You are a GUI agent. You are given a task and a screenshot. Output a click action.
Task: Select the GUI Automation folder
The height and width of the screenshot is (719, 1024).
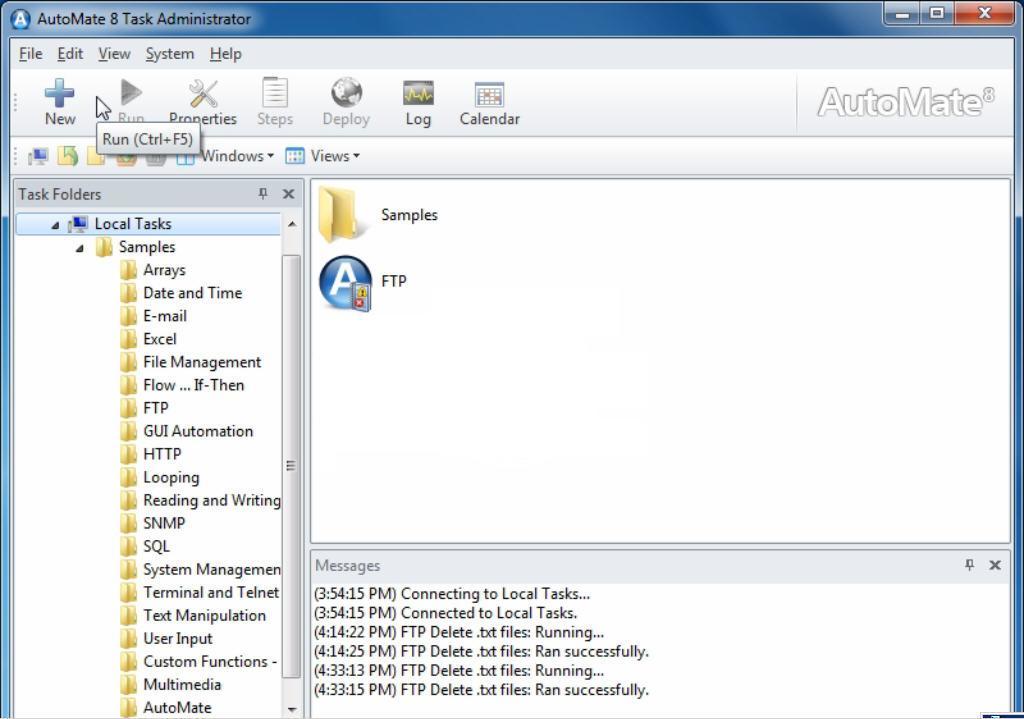pos(198,430)
